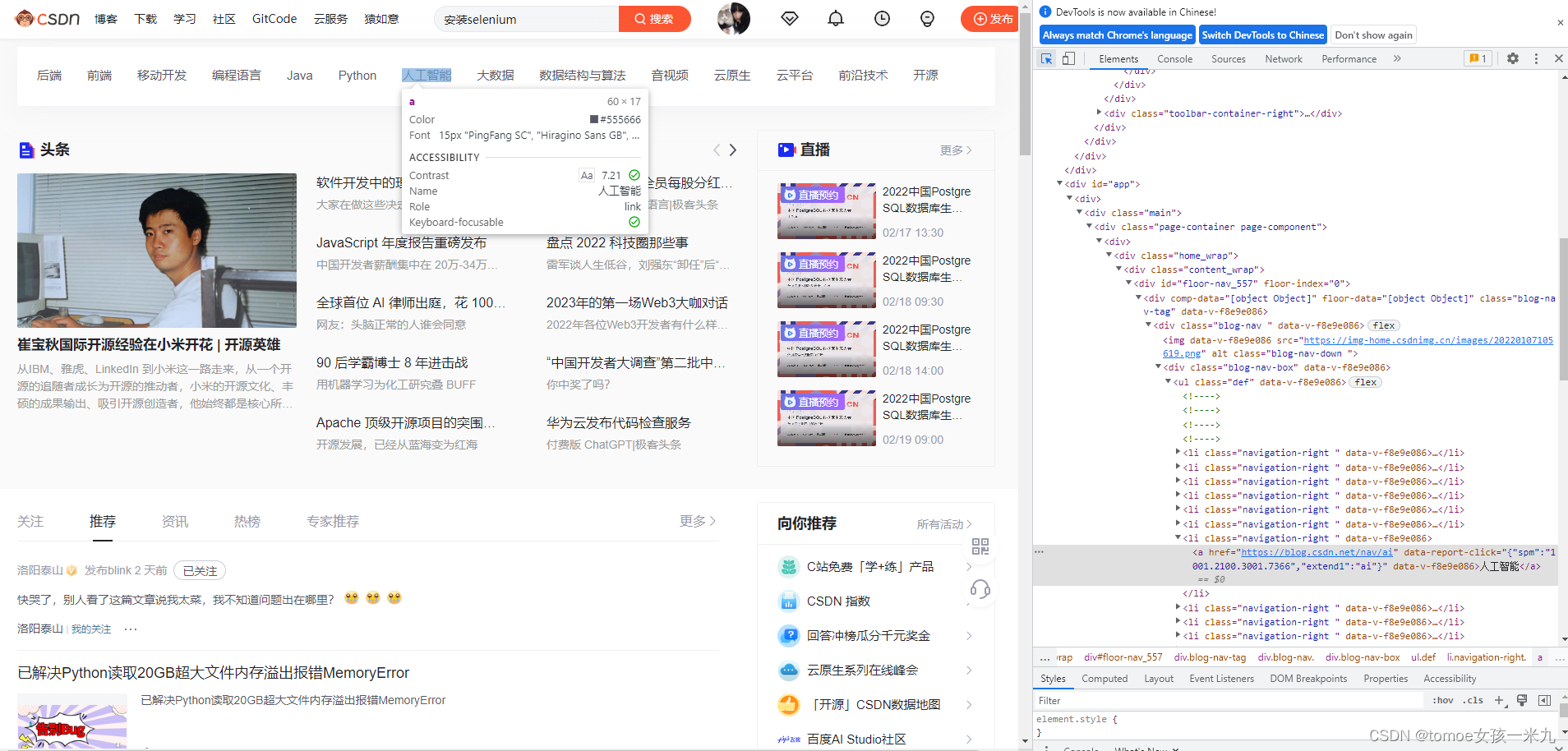Show more DevTools tabs via double chevron

[x=1397, y=58]
